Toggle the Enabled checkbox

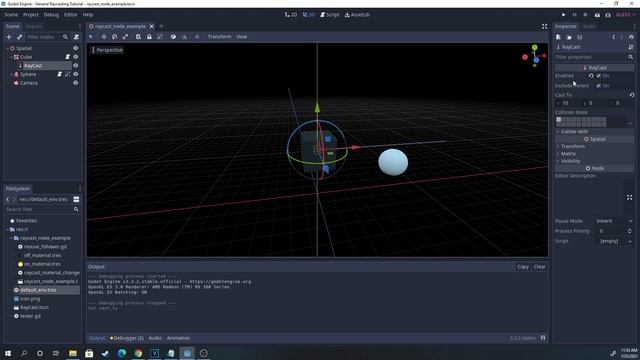(599, 76)
